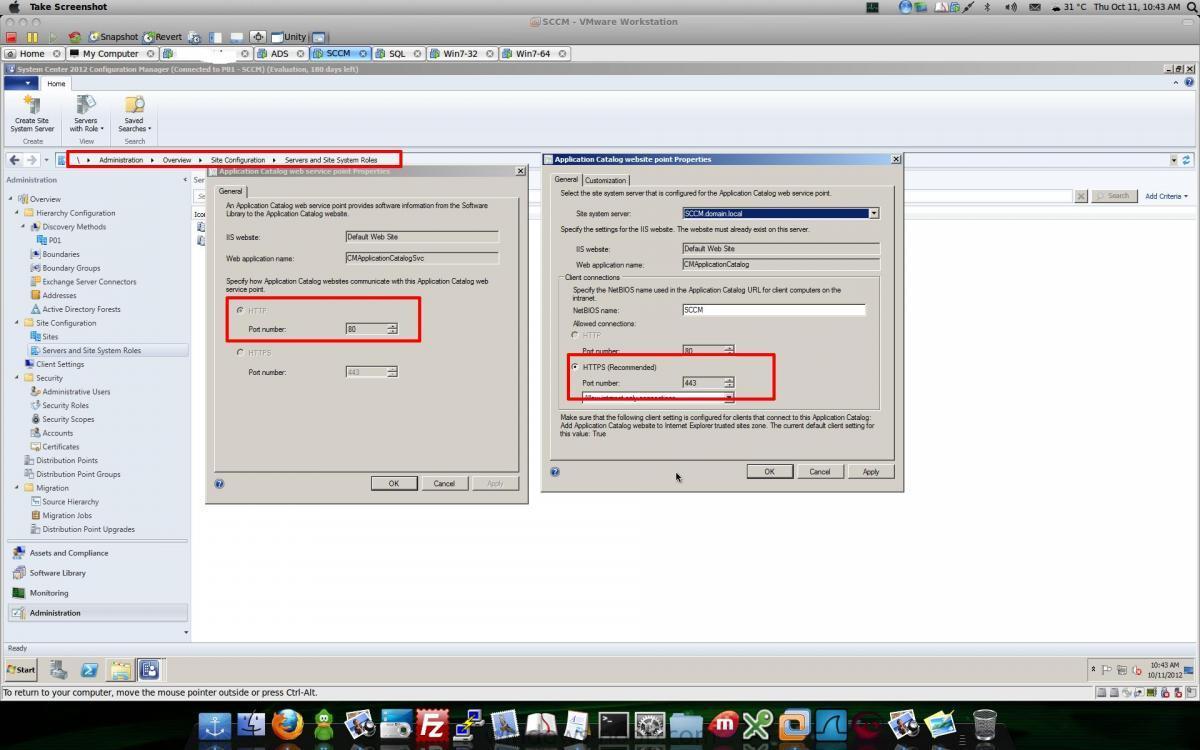Click the Unity mode button
1200x750 pixels.
click(289, 37)
